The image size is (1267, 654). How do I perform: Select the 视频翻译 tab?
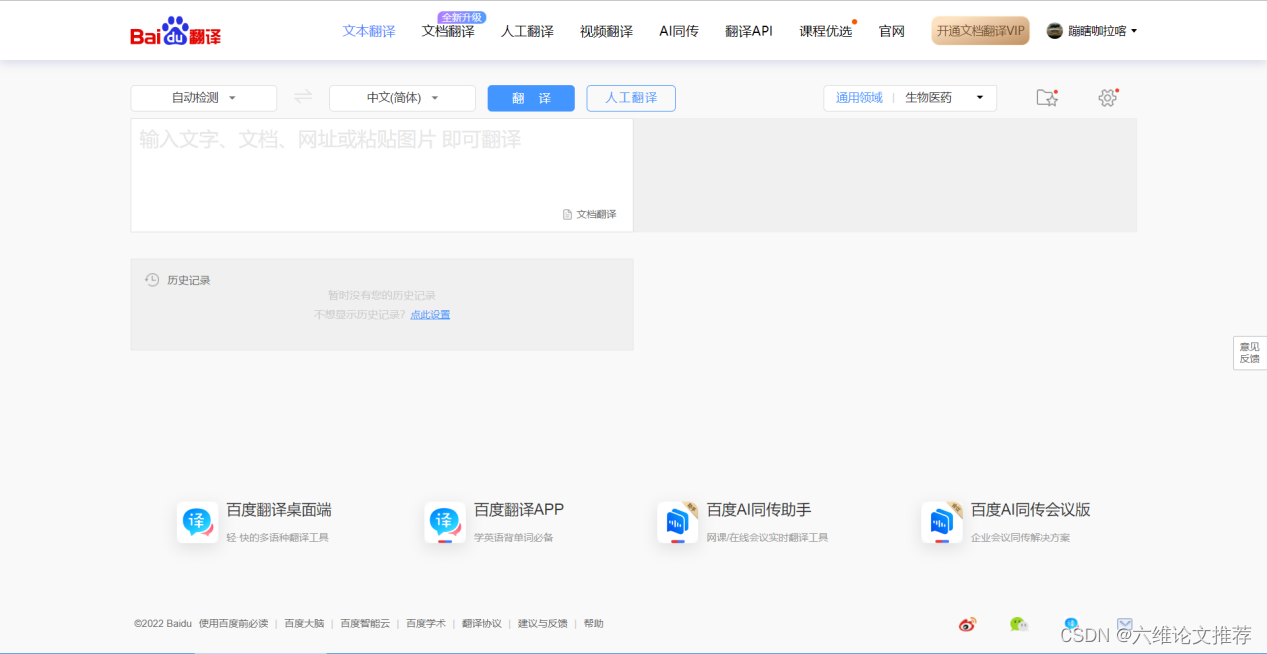click(x=606, y=31)
